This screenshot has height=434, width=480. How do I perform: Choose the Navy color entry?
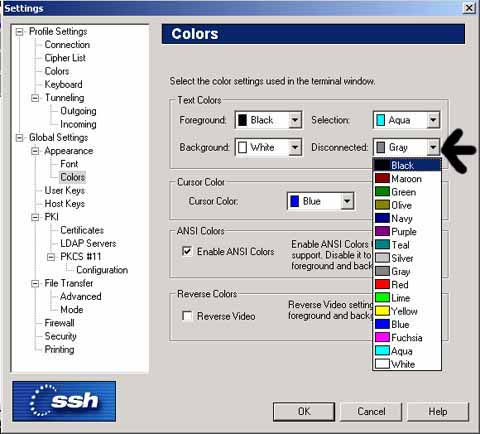(x=407, y=218)
